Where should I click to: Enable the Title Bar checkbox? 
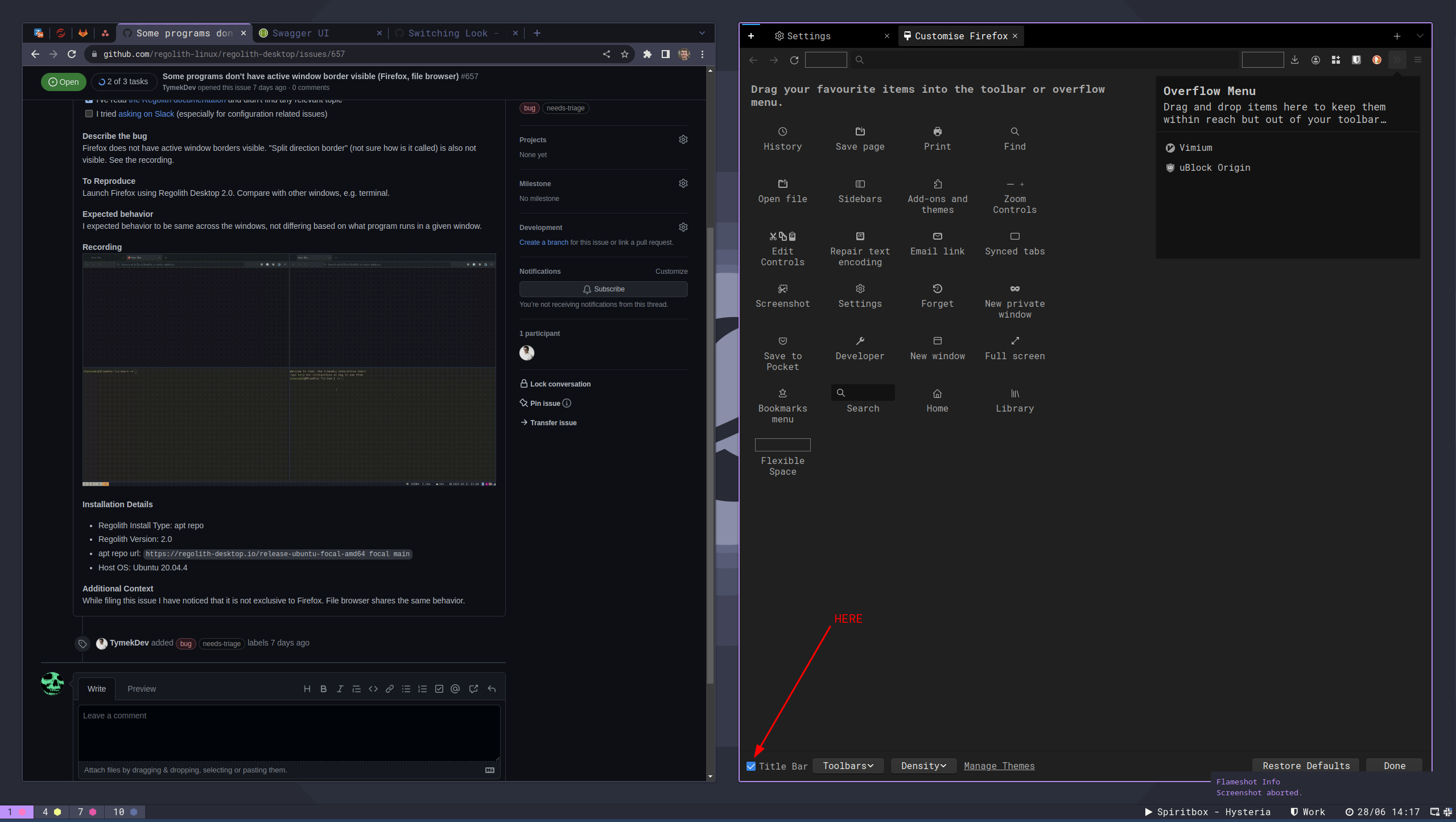750,766
